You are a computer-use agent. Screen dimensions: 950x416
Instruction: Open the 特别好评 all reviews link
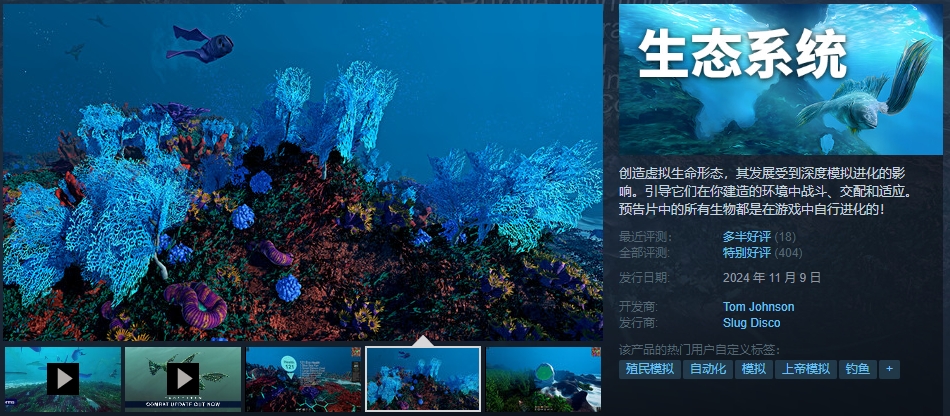(746, 253)
